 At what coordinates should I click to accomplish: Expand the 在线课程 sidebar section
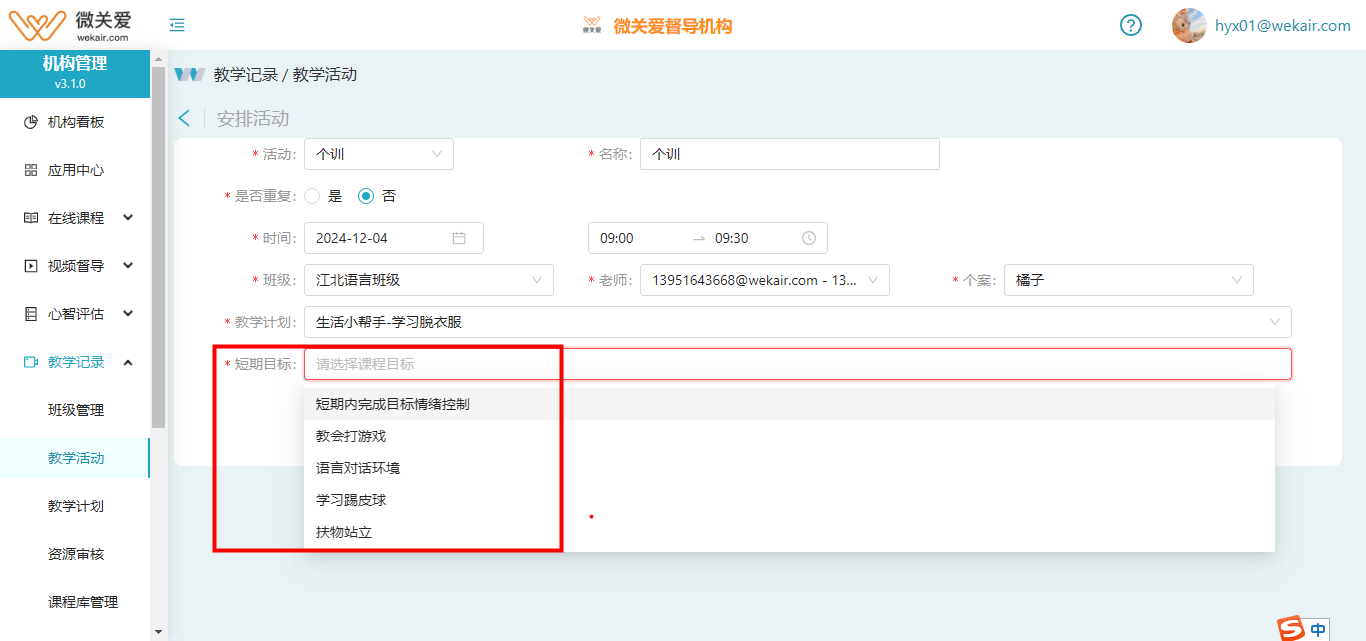click(x=78, y=218)
